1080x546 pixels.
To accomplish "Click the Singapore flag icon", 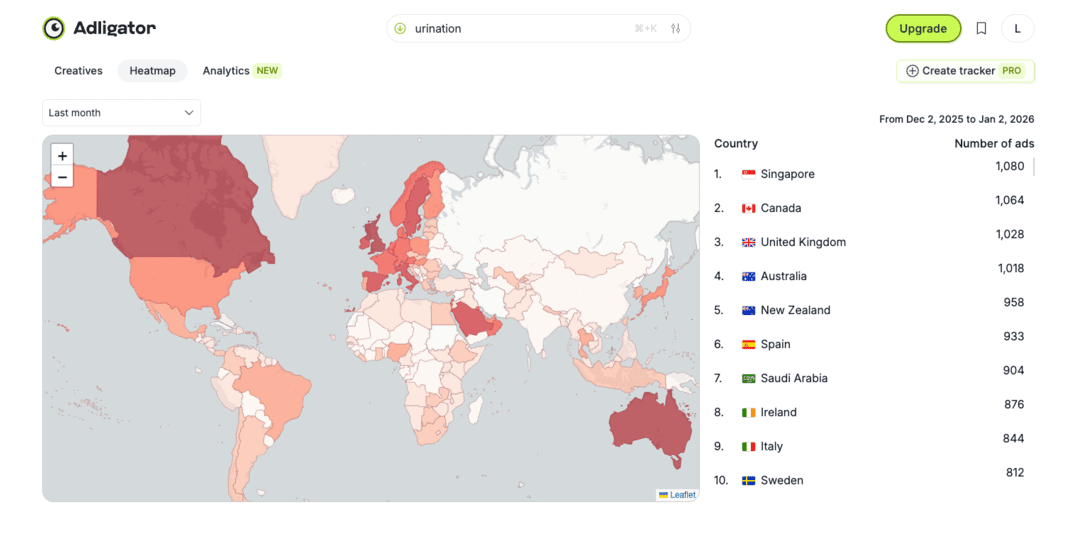I will point(748,174).
